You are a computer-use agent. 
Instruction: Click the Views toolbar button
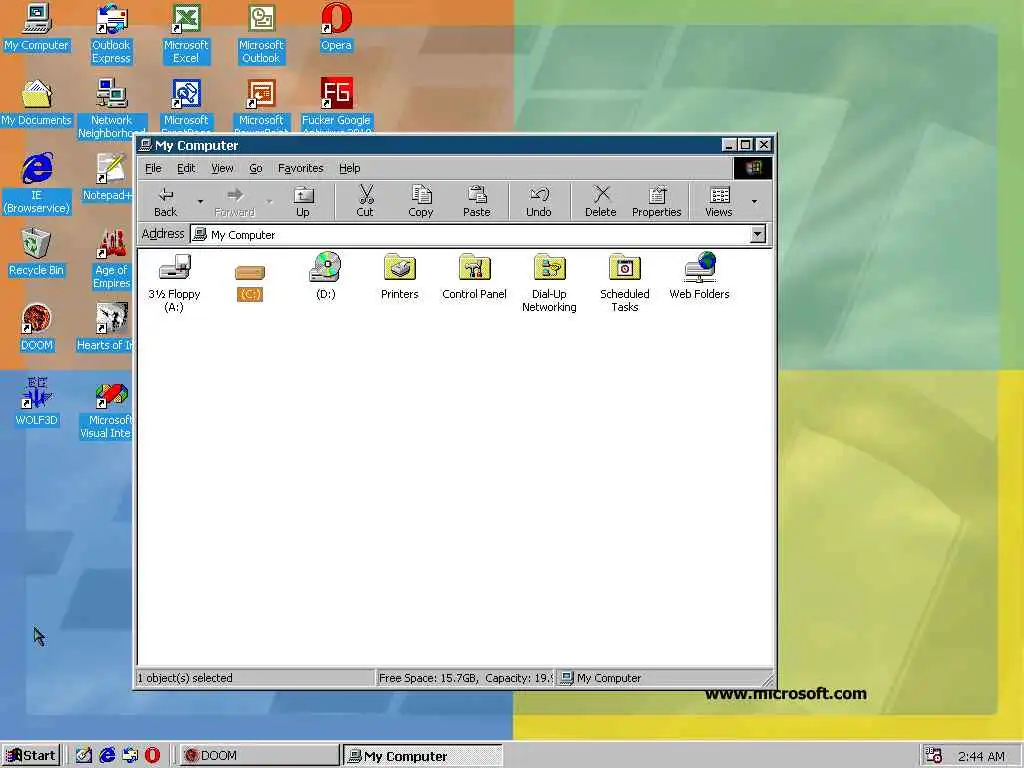point(719,201)
